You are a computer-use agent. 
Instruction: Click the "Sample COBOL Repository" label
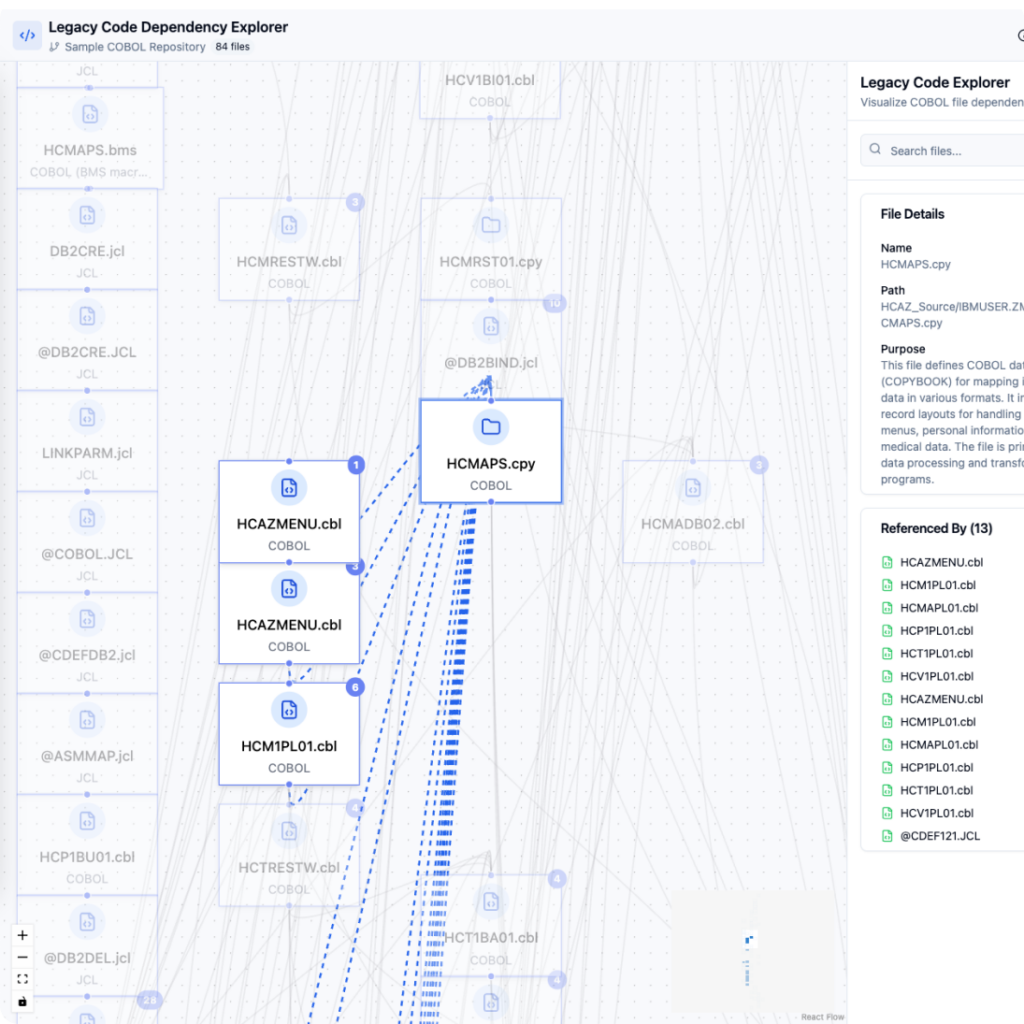click(135, 47)
